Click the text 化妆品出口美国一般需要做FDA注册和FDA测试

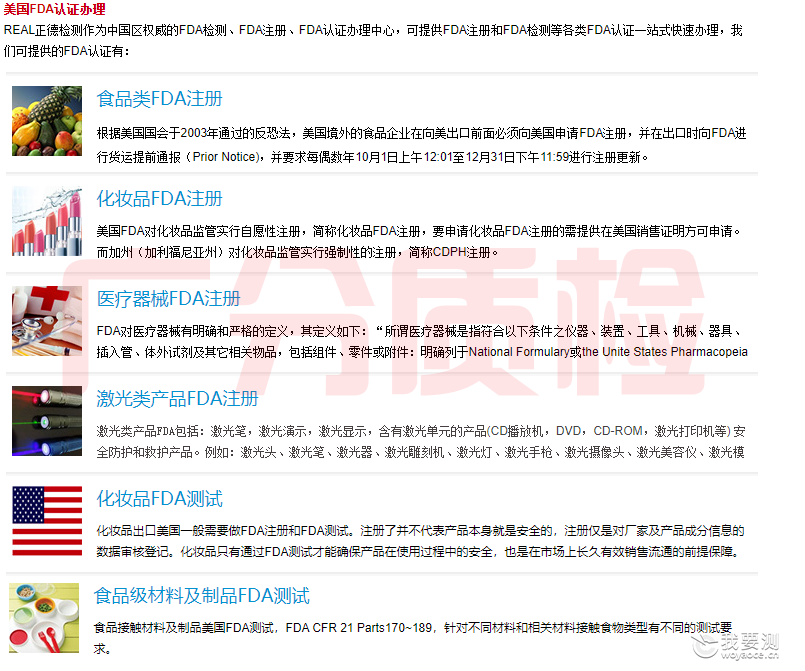(225, 531)
